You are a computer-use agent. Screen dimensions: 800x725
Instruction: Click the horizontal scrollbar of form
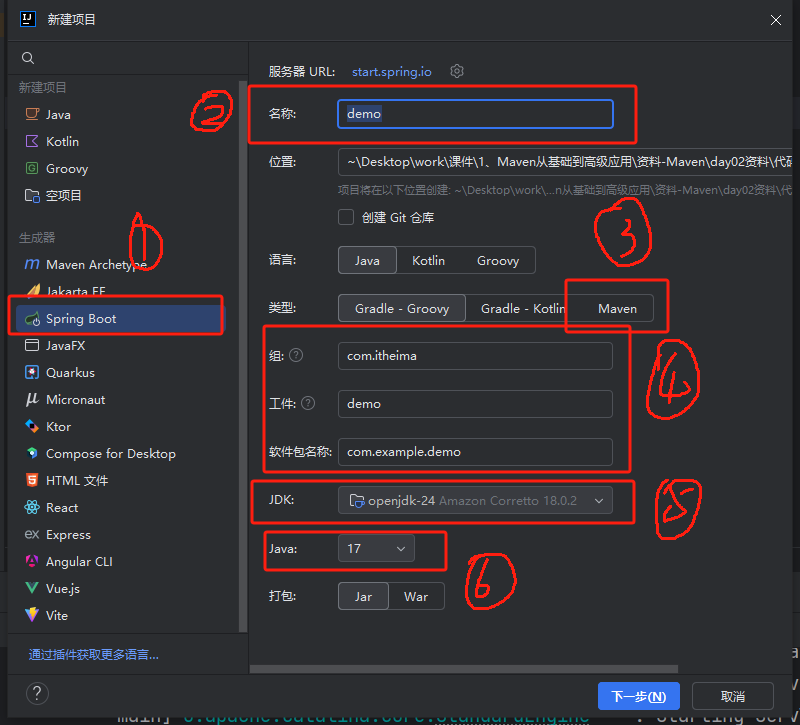(464, 669)
